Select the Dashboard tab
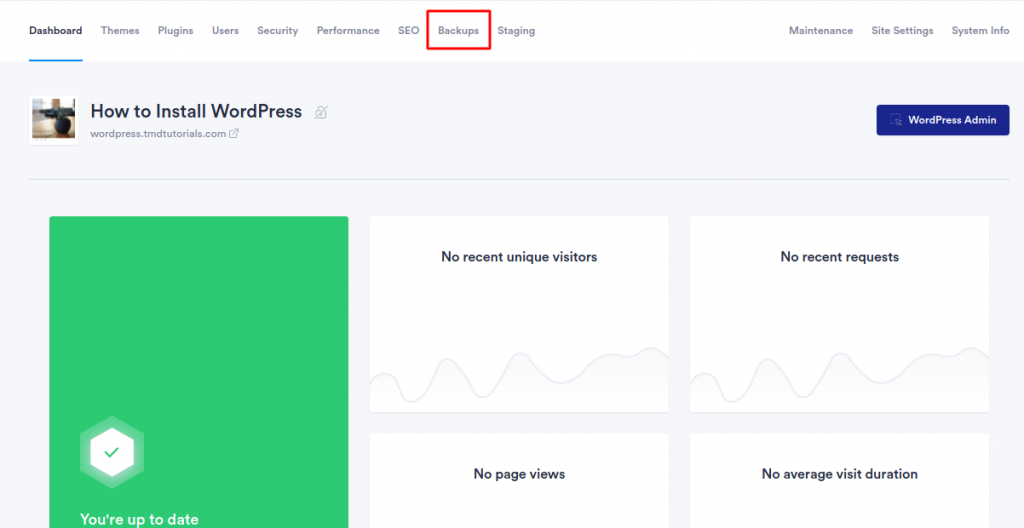 tap(55, 31)
